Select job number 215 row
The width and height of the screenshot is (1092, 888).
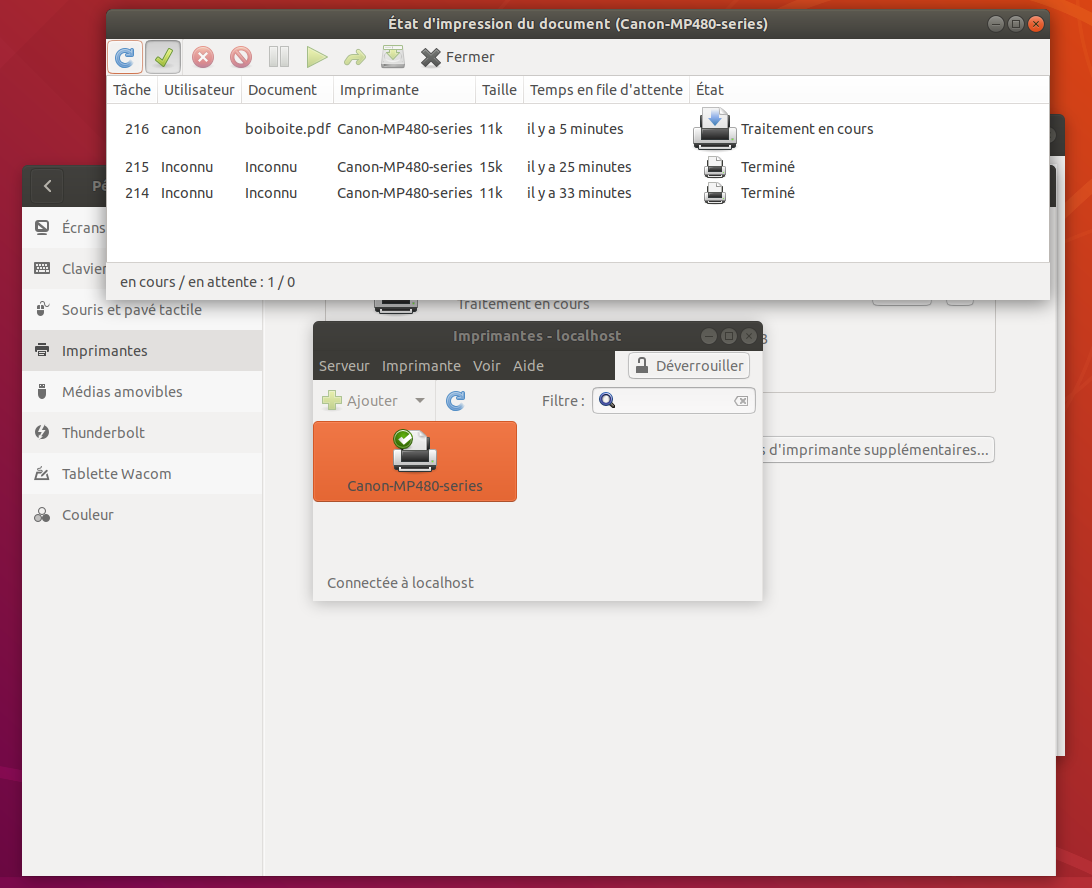(578, 167)
